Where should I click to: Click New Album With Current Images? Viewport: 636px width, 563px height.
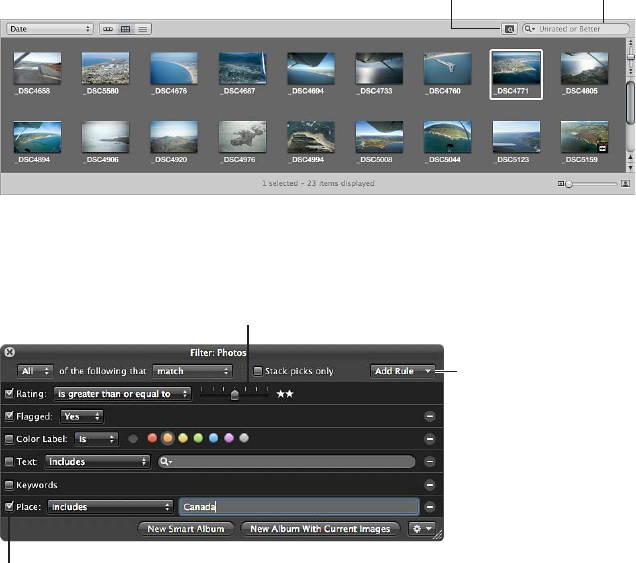tap(320, 529)
